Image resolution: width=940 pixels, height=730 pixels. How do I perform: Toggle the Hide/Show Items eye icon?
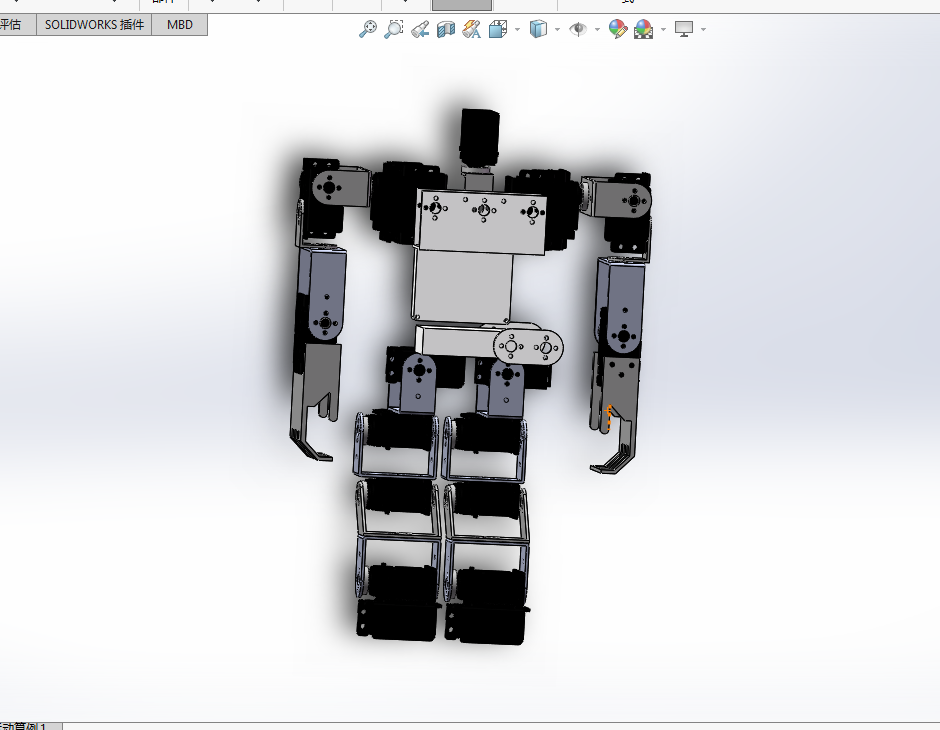(x=578, y=29)
